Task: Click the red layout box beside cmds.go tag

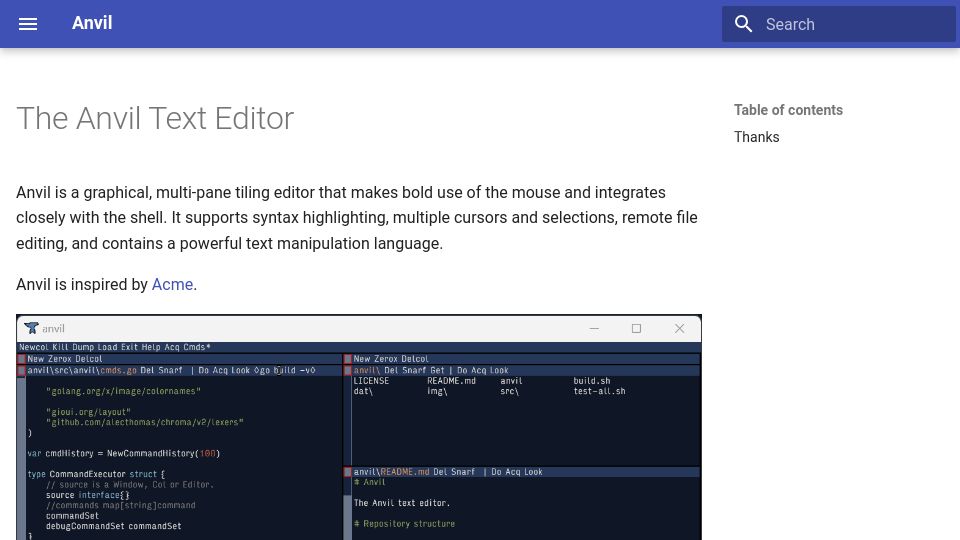Action: (21, 370)
